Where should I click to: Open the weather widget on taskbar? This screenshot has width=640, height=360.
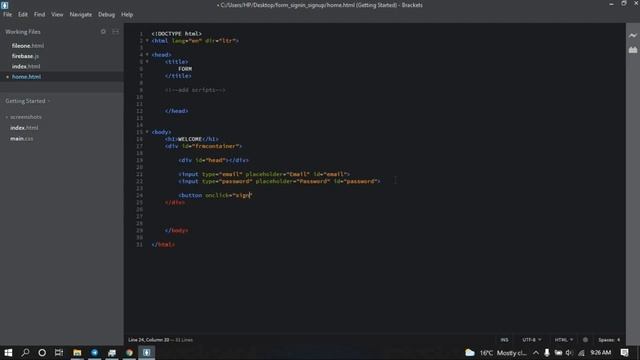[x=496, y=353]
